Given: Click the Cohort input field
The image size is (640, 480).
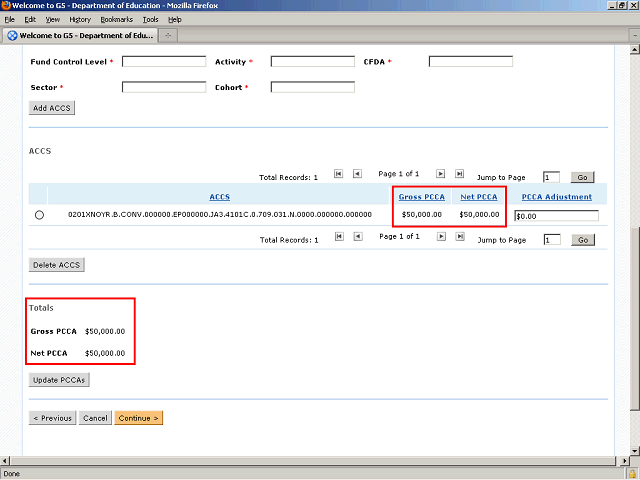Looking at the screenshot, I should coord(313,87).
